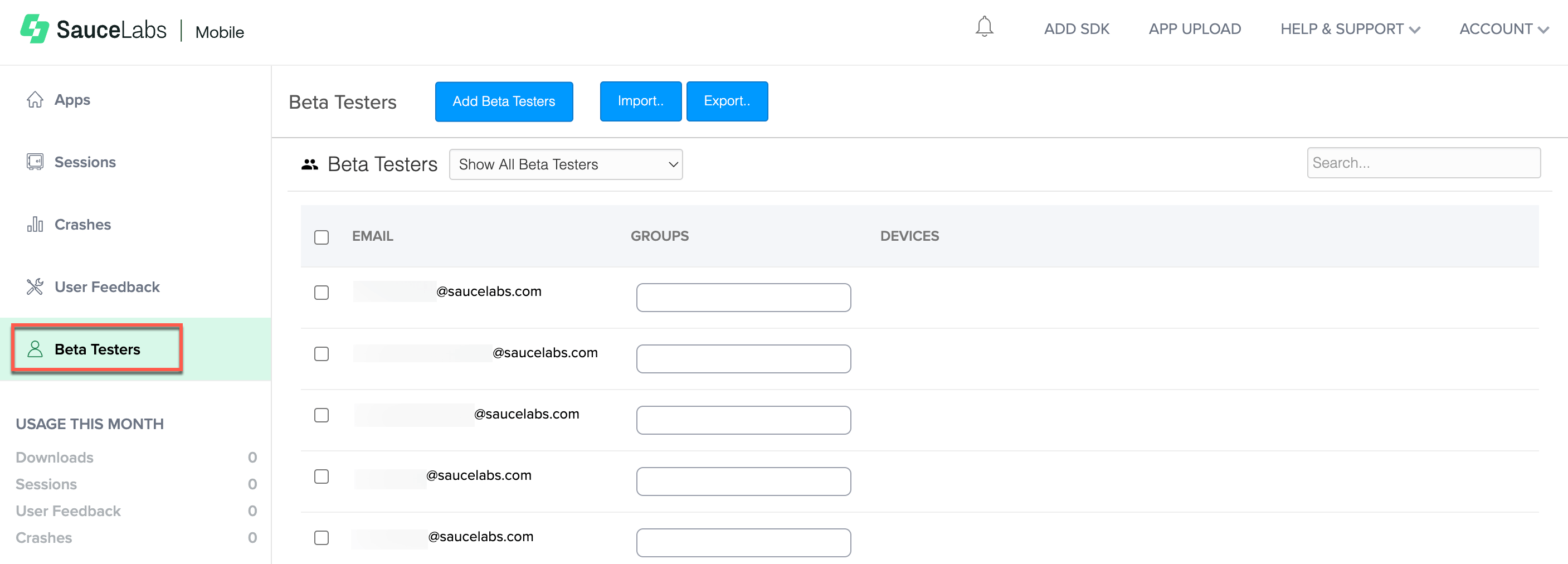Image resolution: width=1568 pixels, height=564 pixels.
Task: Click the Sessions icon in sidebar
Action: pyautogui.click(x=35, y=162)
